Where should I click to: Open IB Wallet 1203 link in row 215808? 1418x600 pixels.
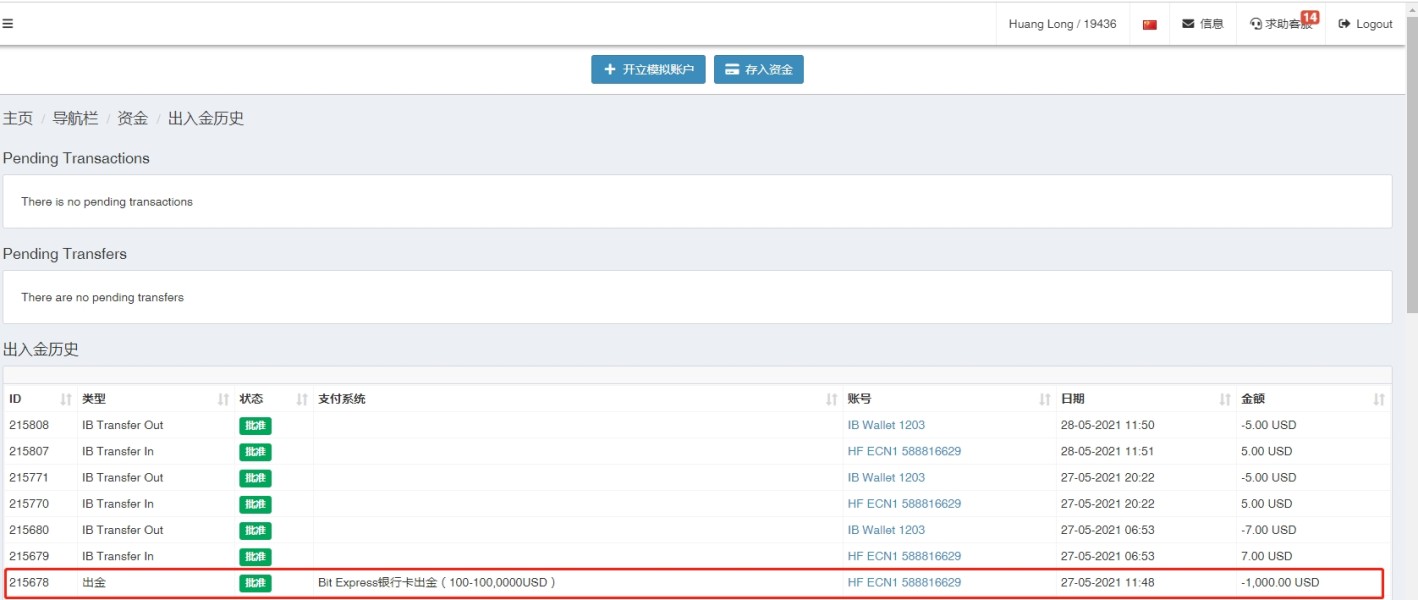(886, 425)
